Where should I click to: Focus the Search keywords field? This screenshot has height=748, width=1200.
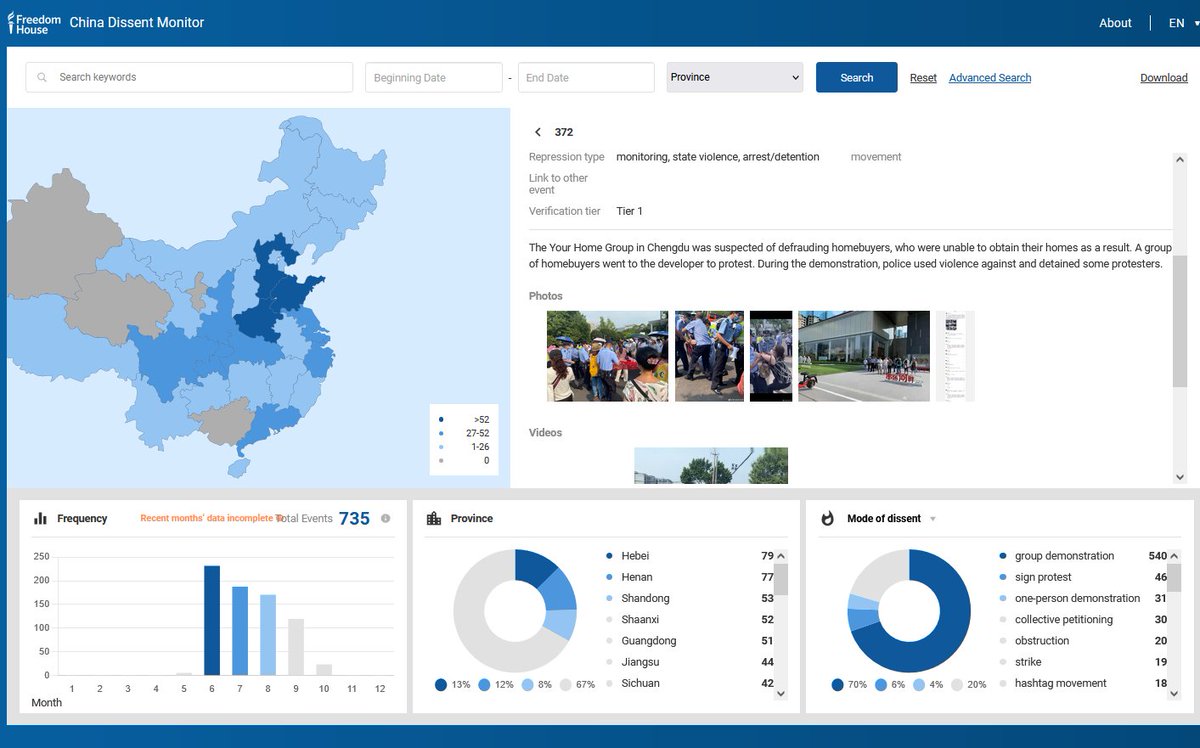click(x=189, y=77)
